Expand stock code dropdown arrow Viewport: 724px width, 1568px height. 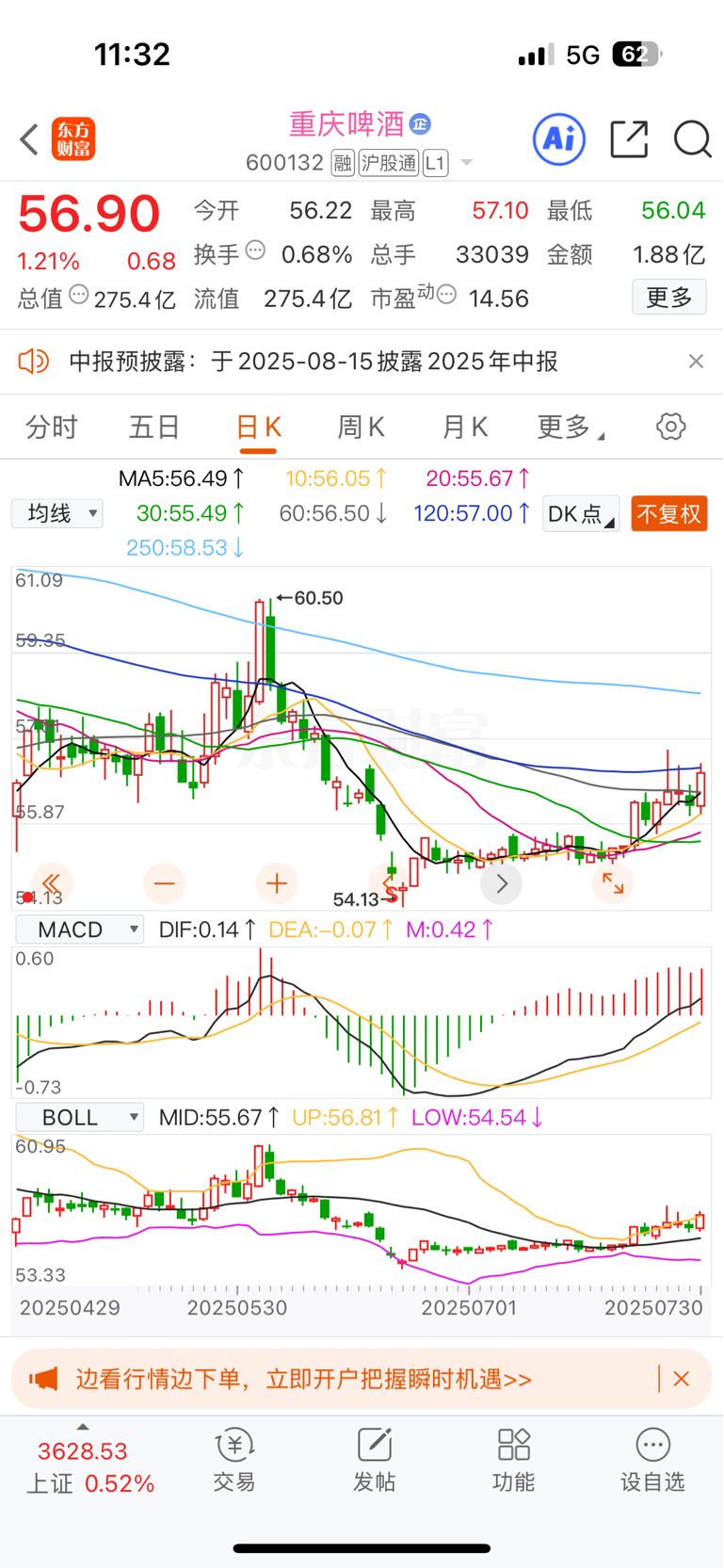(466, 164)
